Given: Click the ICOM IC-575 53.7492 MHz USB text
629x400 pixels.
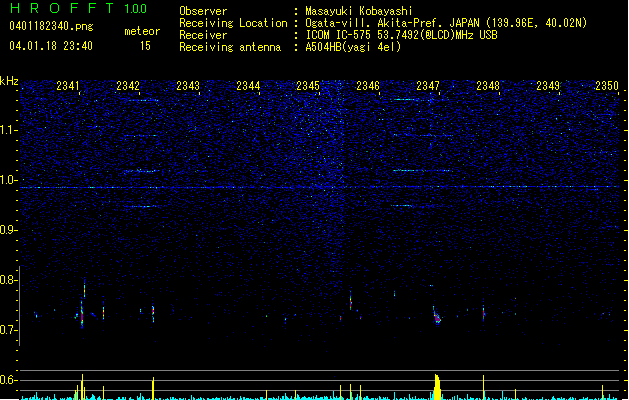Looking at the screenshot, I should 401,35.
